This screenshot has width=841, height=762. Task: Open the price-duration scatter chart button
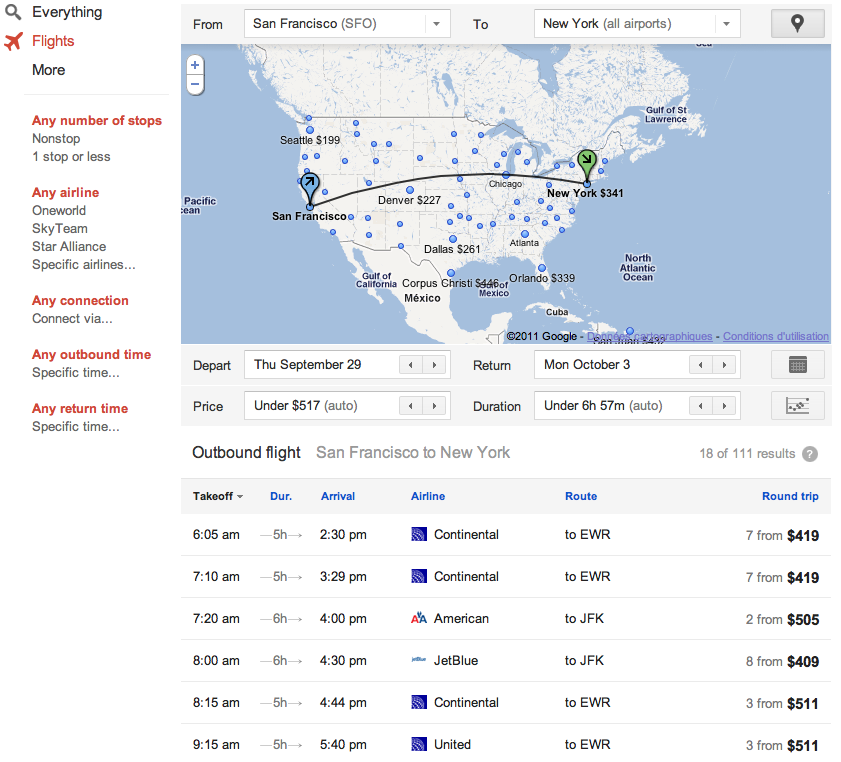(797, 406)
